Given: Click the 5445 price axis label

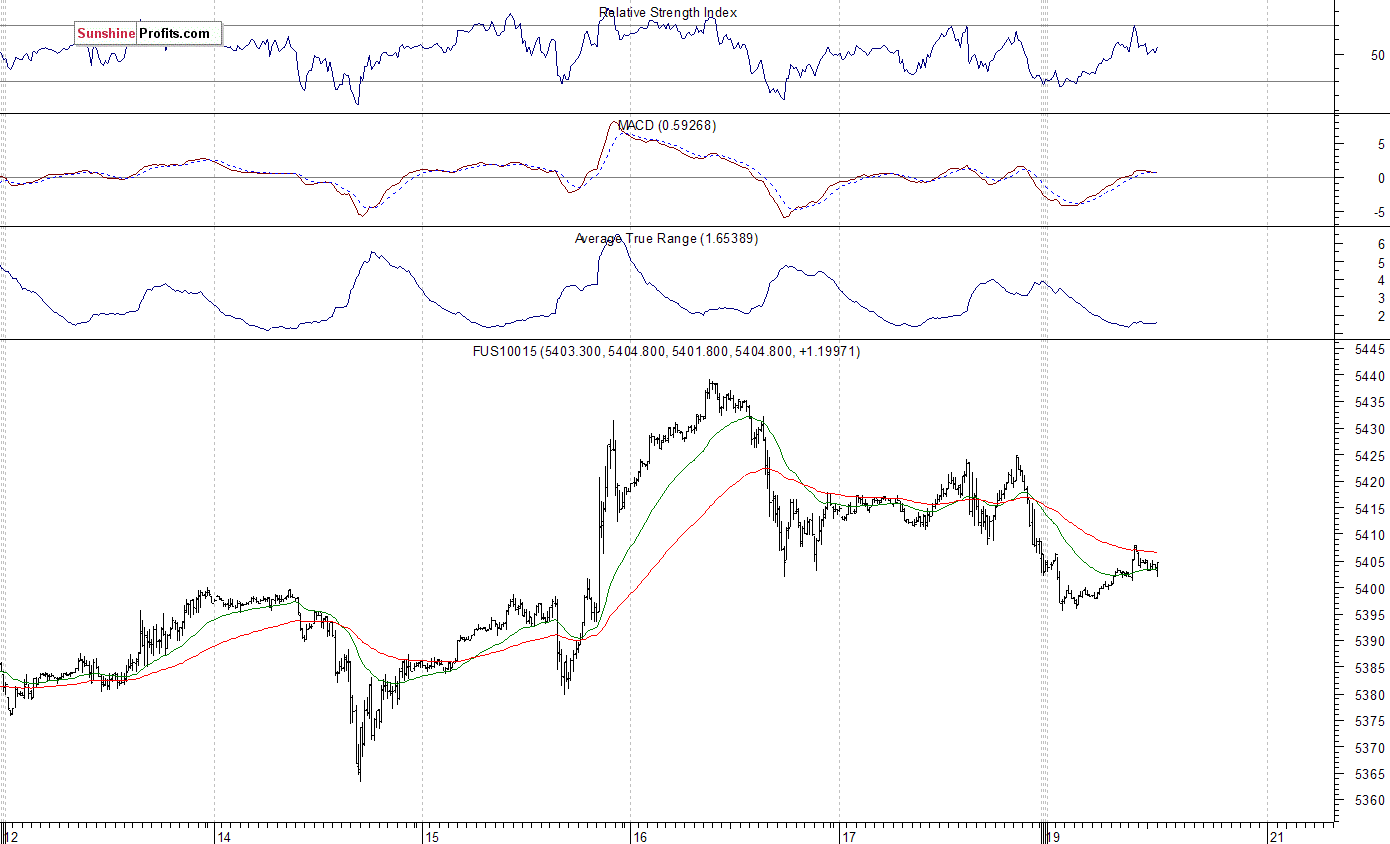Looking at the screenshot, I should pos(1371,350).
